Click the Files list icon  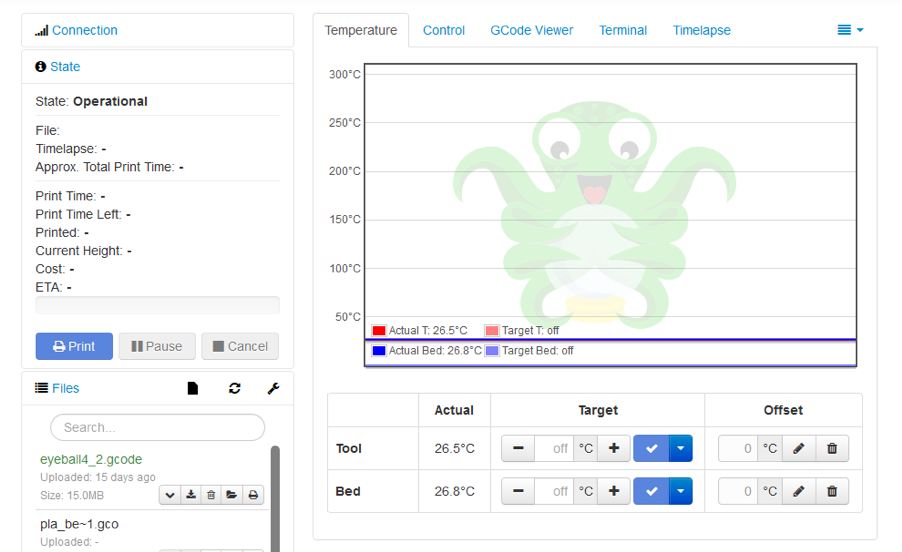(x=41, y=388)
